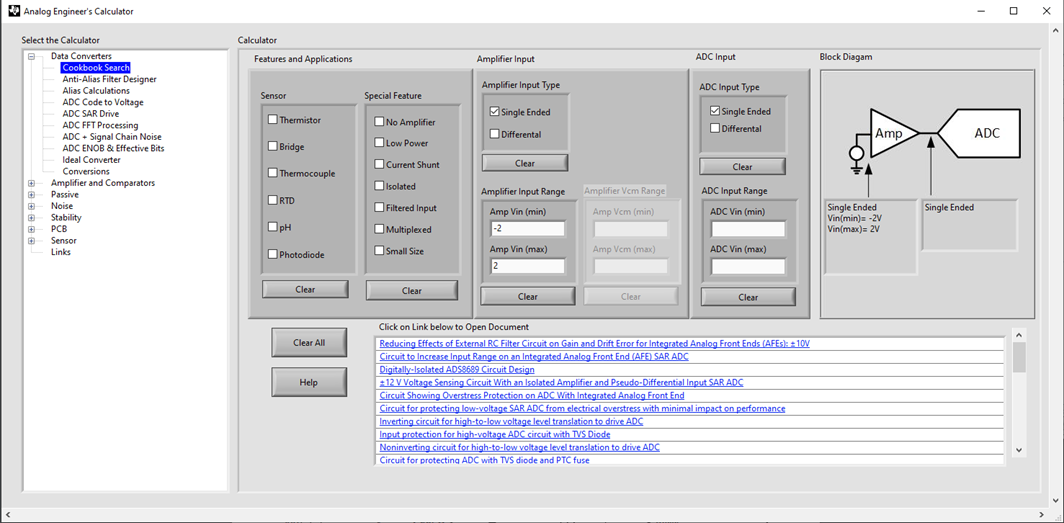Select ADC Code to Voltage calculator
1064x523 pixels.
(102, 102)
